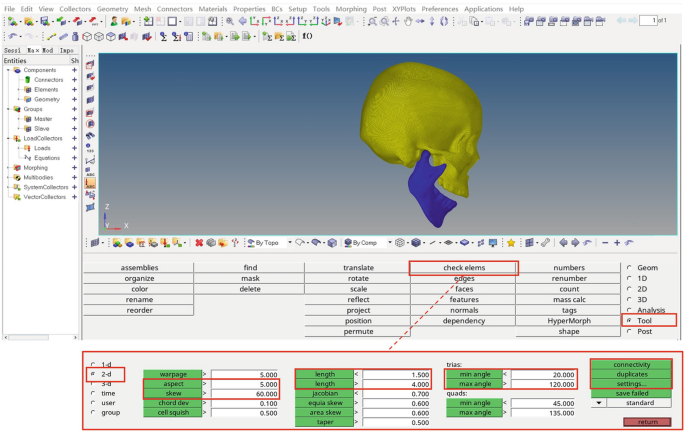Image resolution: width=685 pixels, height=432 pixels.
Task: Click the Components folder icon in the tree
Action: 18,70
